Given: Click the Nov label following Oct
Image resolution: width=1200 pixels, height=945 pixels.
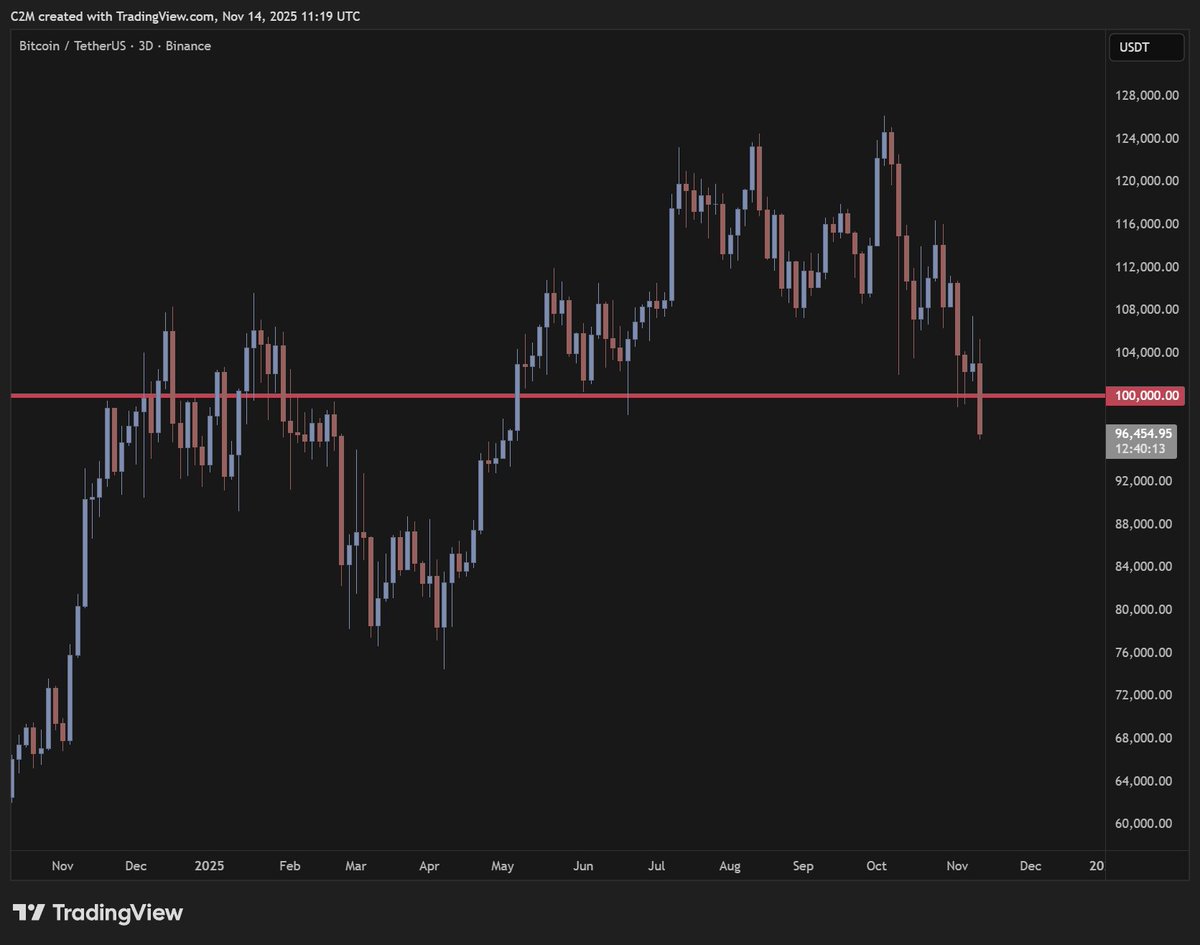Looking at the screenshot, I should (957, 866).
